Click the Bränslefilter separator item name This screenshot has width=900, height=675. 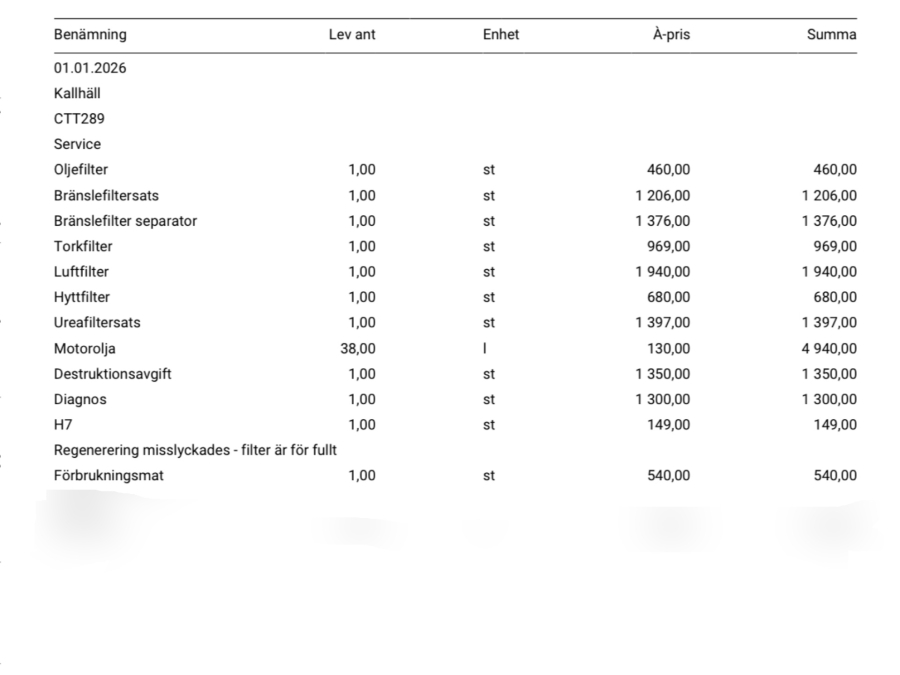(x=125, y=221)
